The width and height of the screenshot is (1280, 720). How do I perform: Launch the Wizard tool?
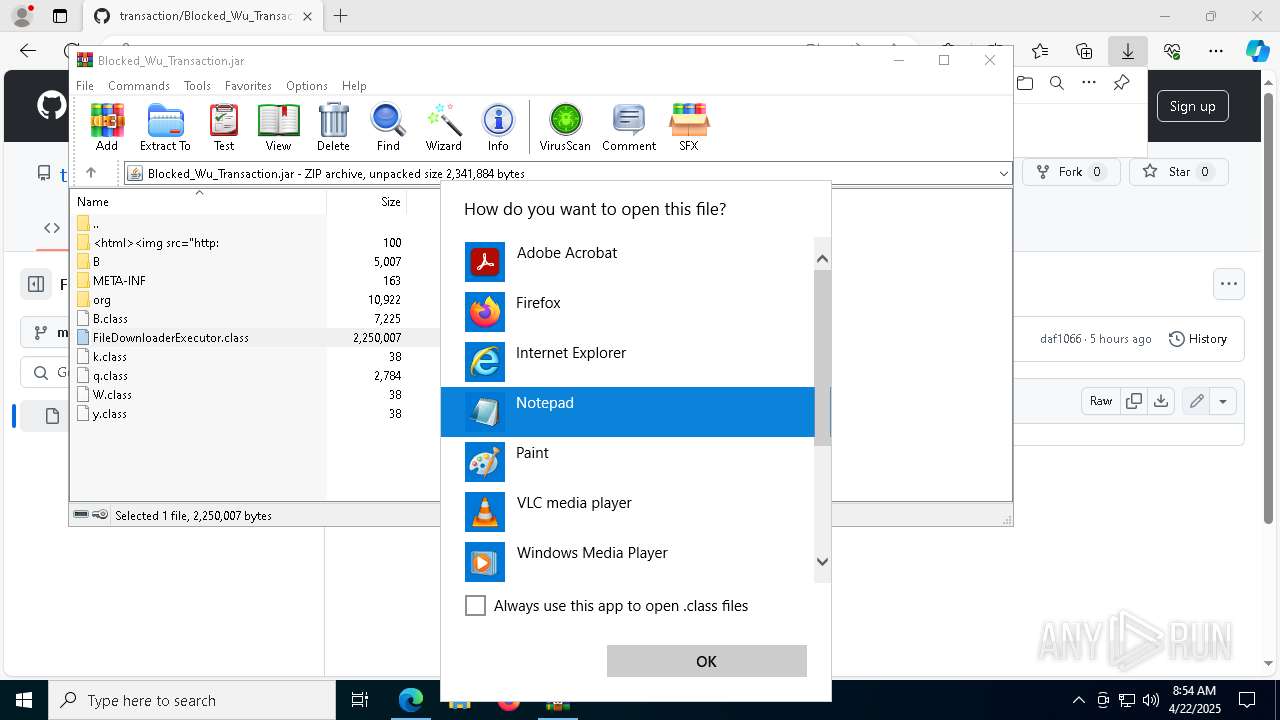click(443, 127)
